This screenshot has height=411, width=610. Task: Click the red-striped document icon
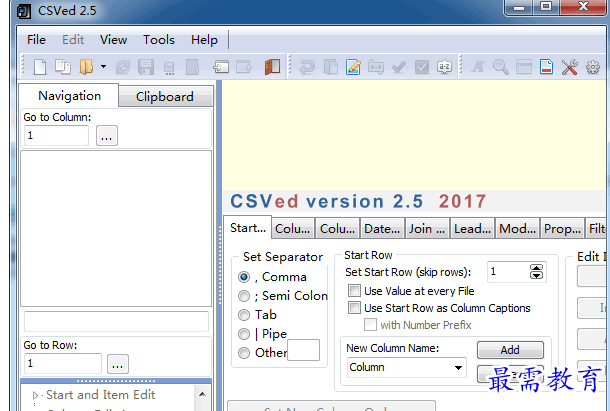pyautogui.click(x=546, y=67)
